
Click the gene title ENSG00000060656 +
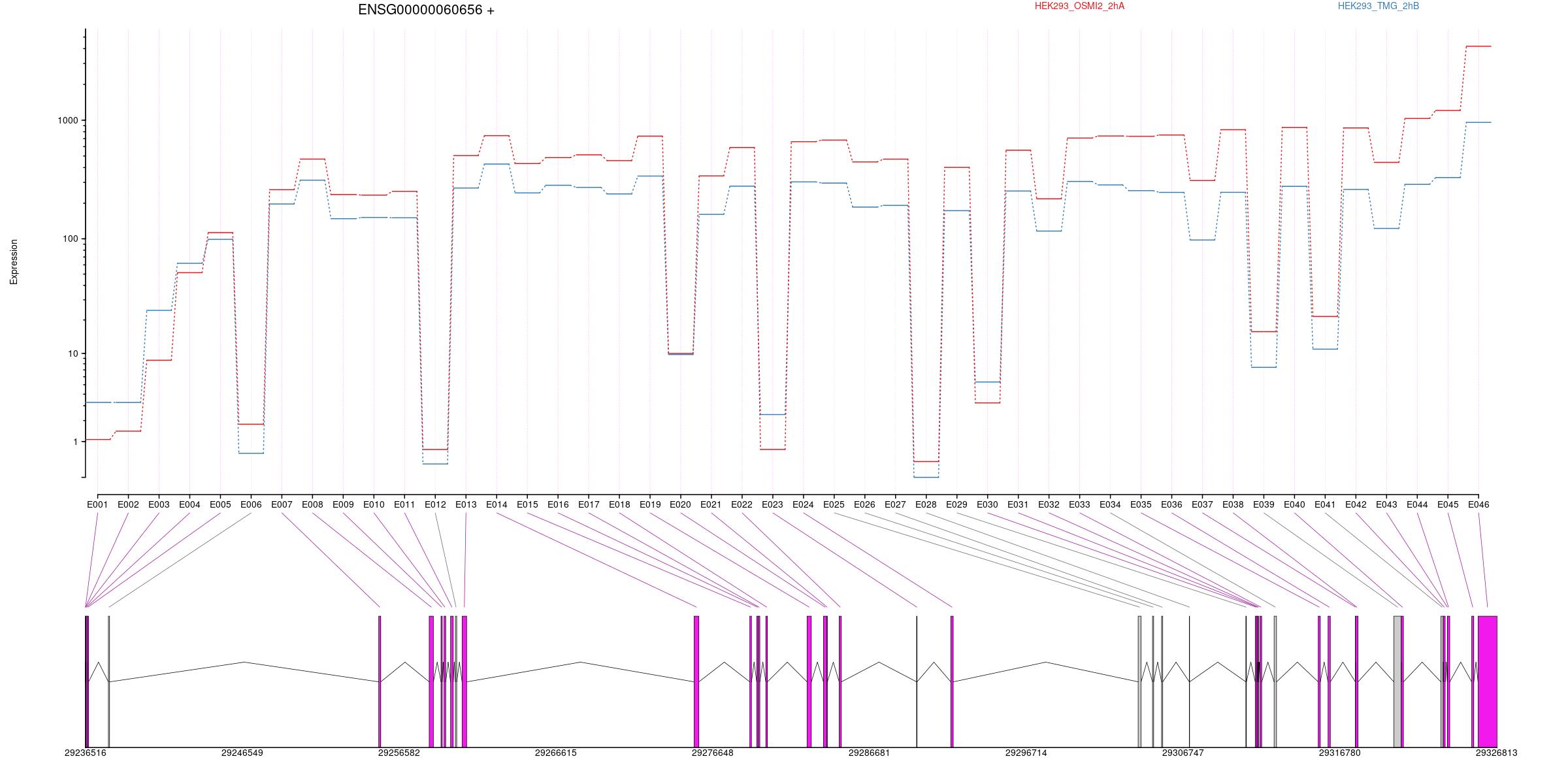pos(426,10)
